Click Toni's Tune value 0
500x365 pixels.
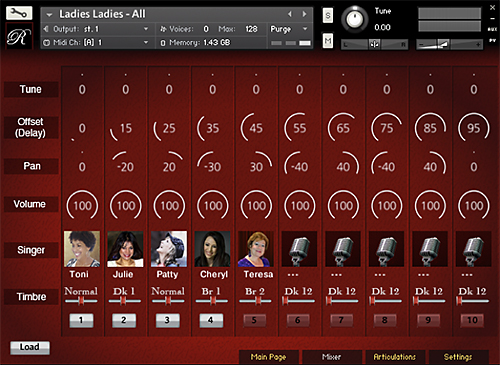[82, 89]
